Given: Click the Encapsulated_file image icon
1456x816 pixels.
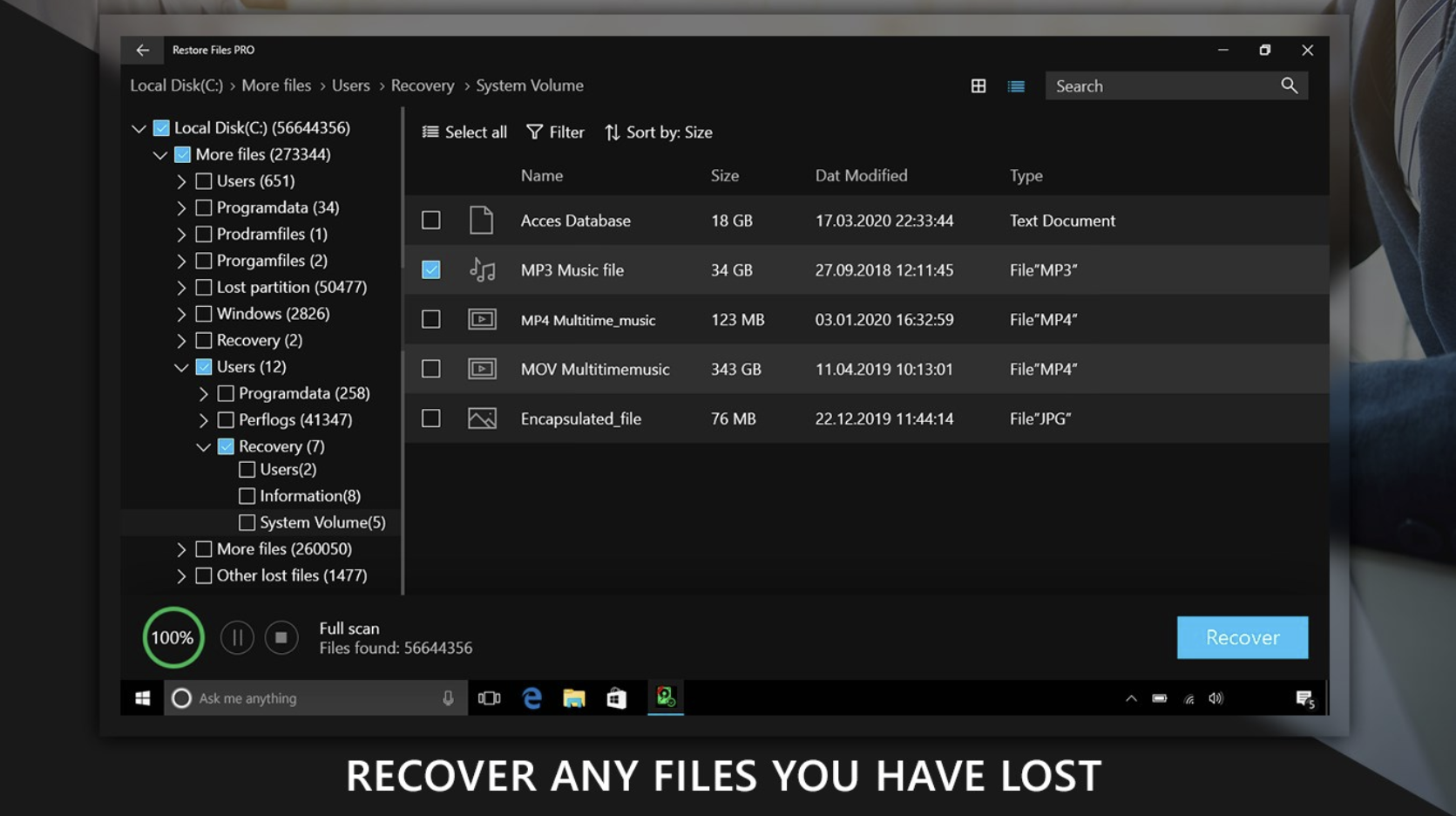Looking at the screenshot, I should coord(482,419).
